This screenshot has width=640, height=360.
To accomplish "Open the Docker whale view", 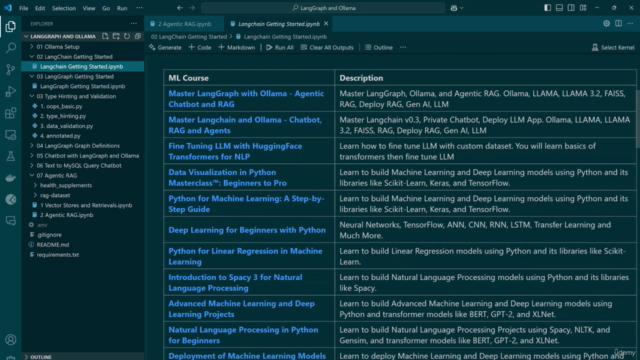I will [11, 178].
